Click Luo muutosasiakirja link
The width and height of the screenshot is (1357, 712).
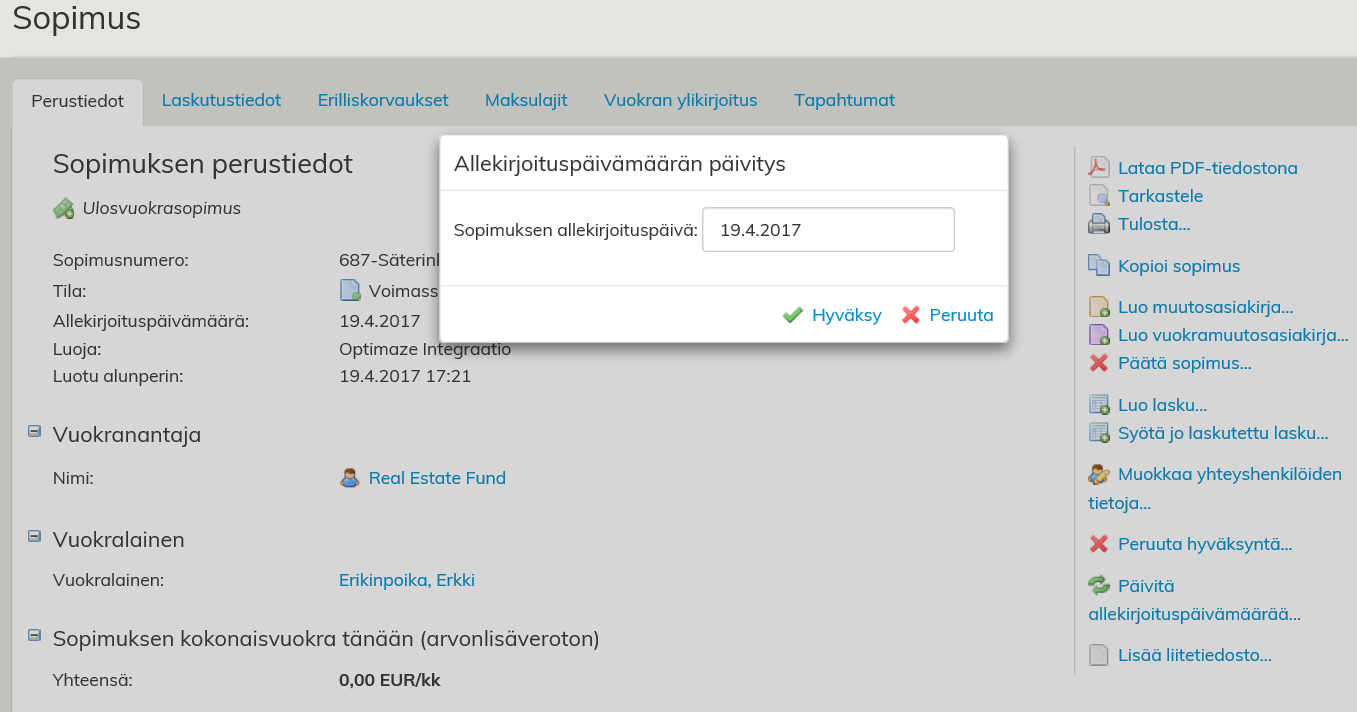coord(1205,307)
